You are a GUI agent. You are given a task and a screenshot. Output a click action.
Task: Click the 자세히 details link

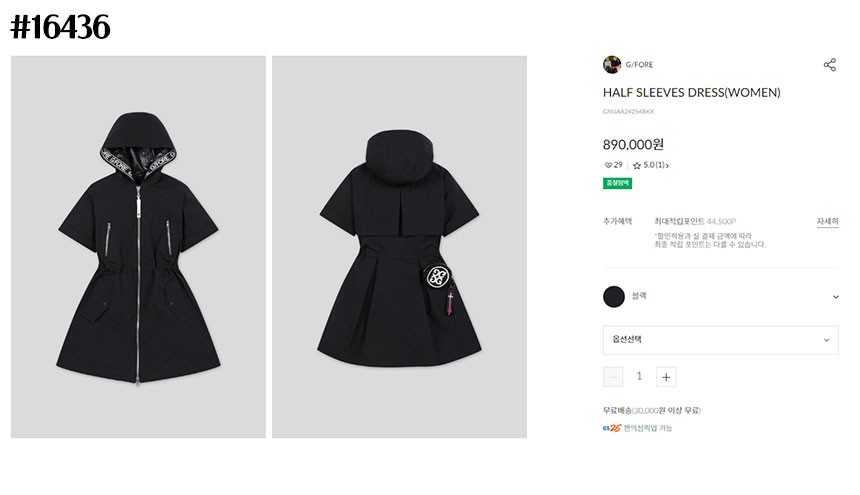point(827,221)
